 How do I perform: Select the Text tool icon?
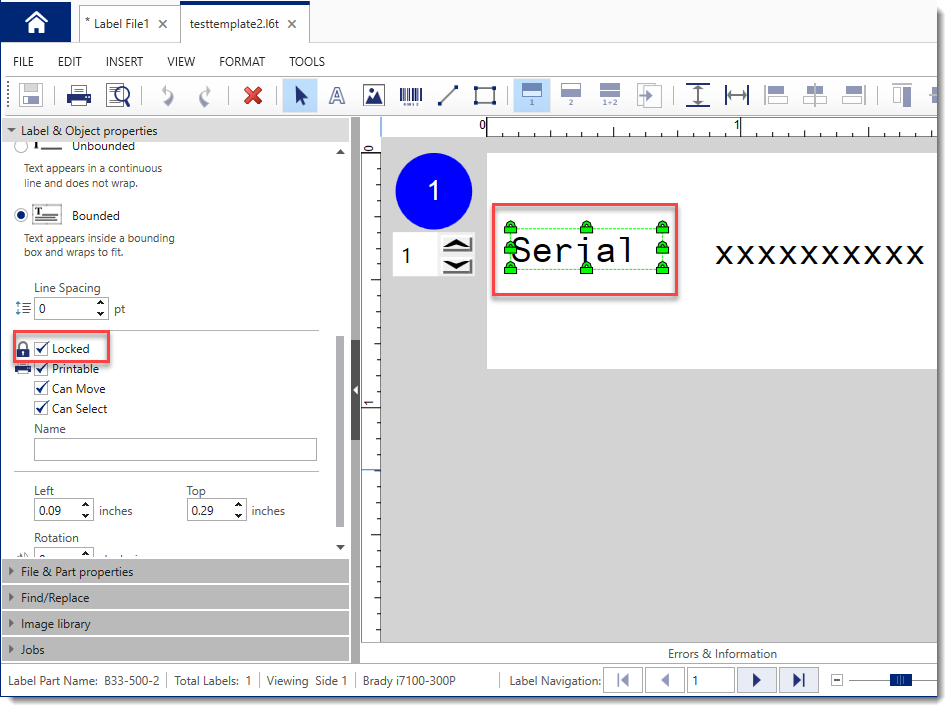337,96
